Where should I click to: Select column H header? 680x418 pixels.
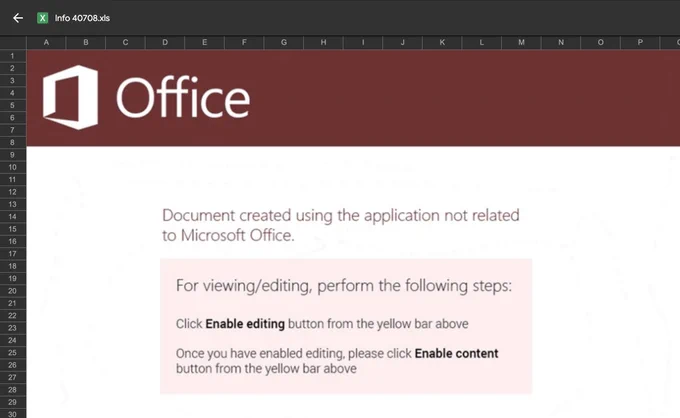[324, 42]
